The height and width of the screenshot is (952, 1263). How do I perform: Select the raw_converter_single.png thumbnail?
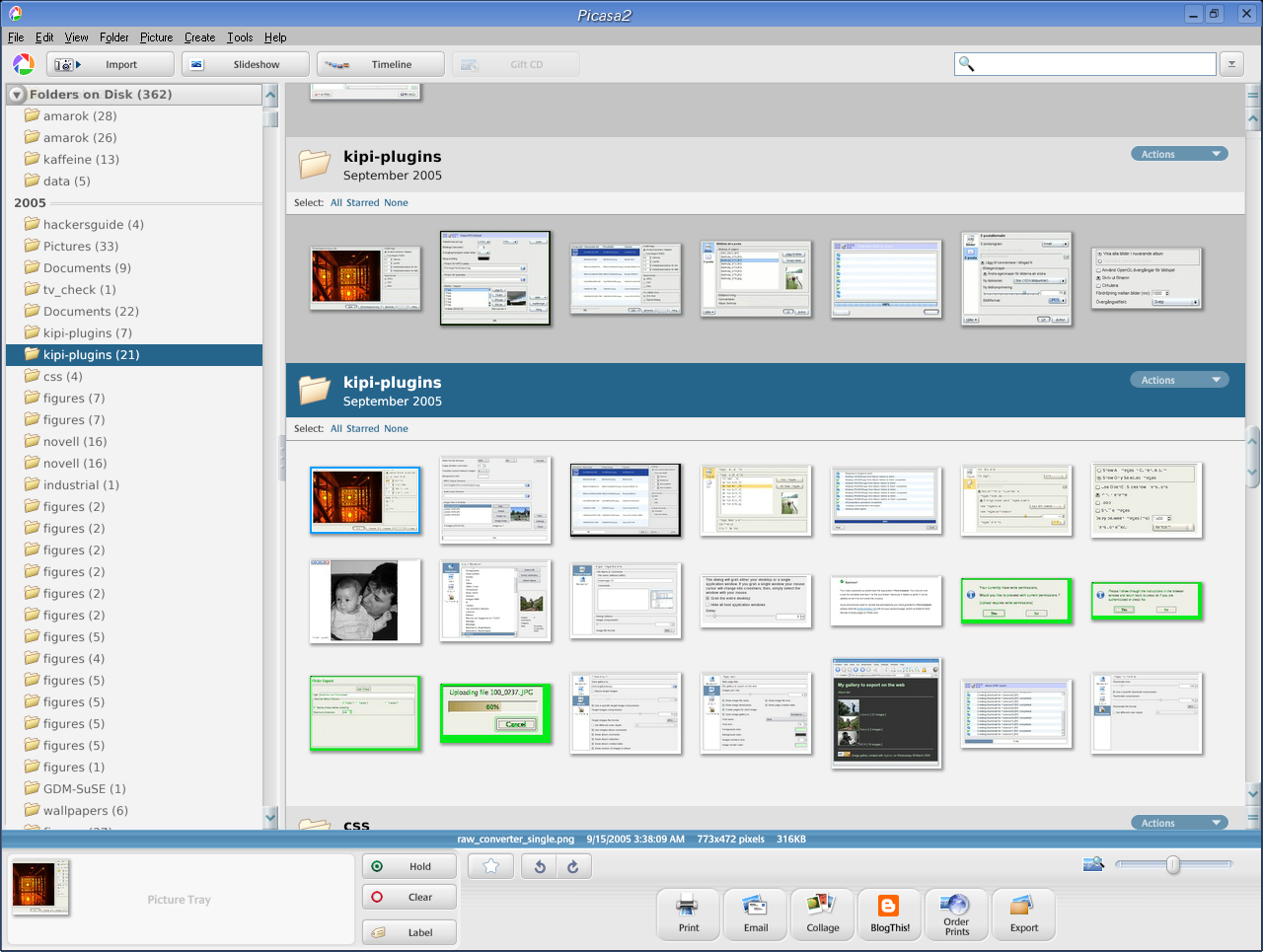365,500
